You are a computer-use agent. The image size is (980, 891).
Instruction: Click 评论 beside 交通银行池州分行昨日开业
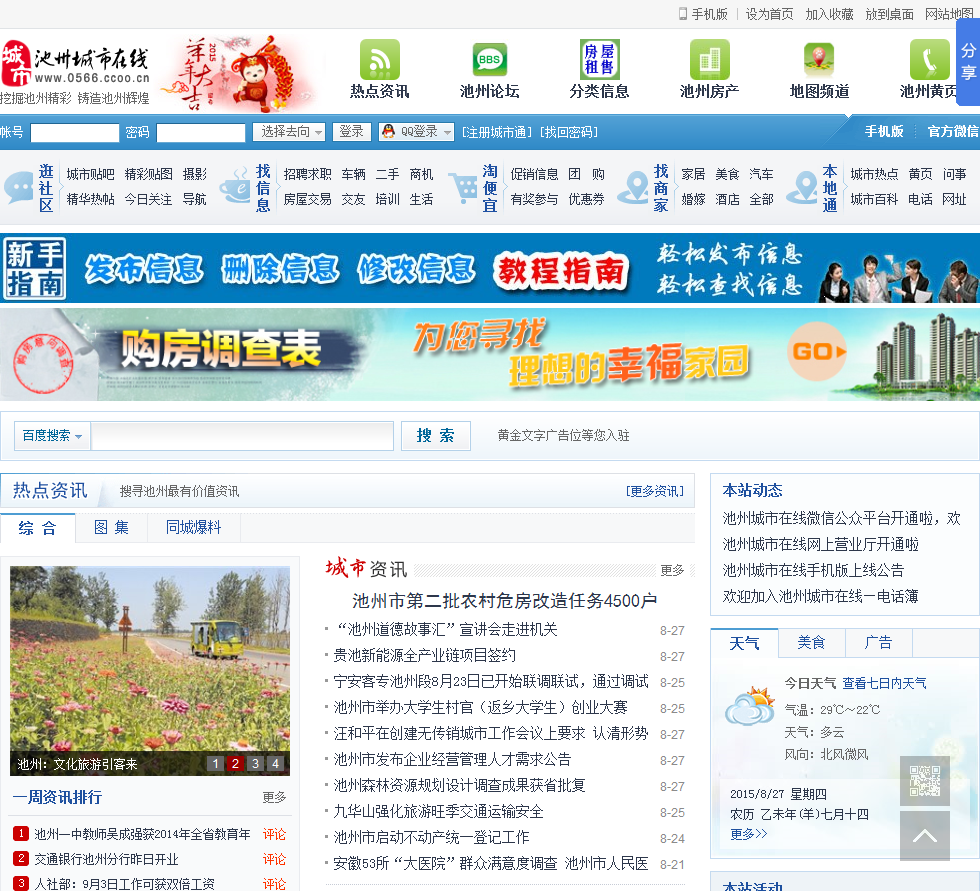coord(274,859)
